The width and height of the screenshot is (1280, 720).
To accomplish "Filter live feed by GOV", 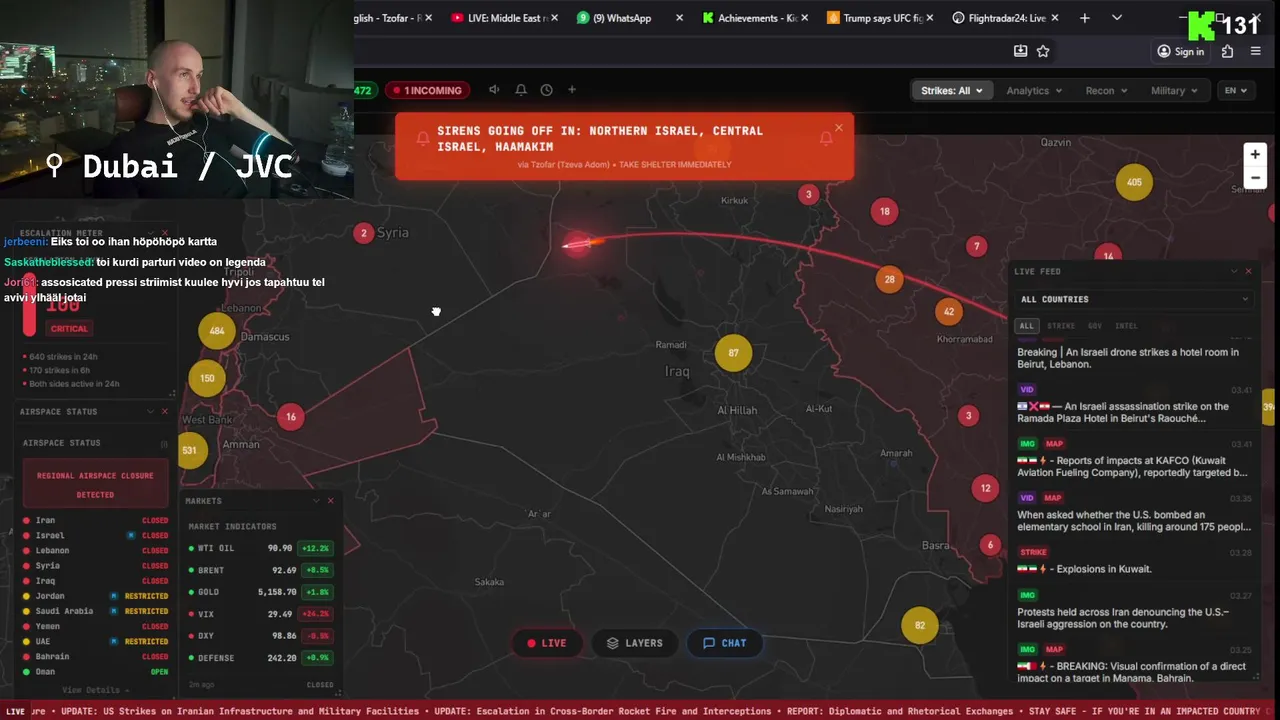I will tap(1095, 326).
